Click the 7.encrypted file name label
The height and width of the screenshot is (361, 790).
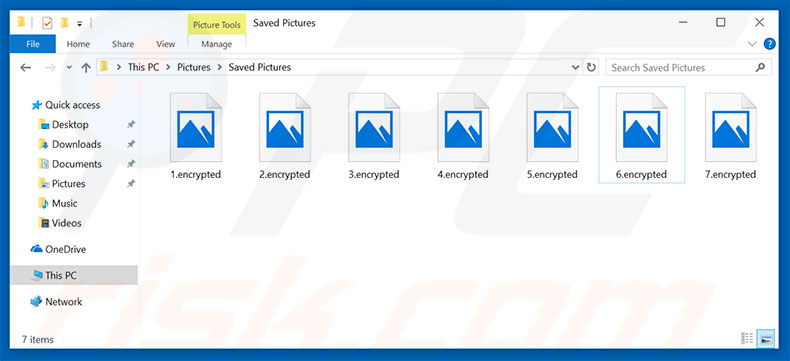point(731,175)
